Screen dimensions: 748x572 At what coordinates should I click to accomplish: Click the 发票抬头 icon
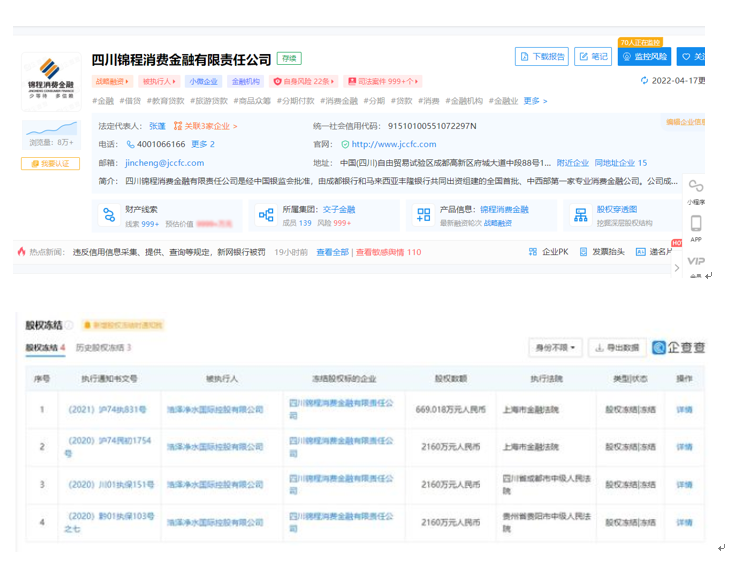click(583, 252)
